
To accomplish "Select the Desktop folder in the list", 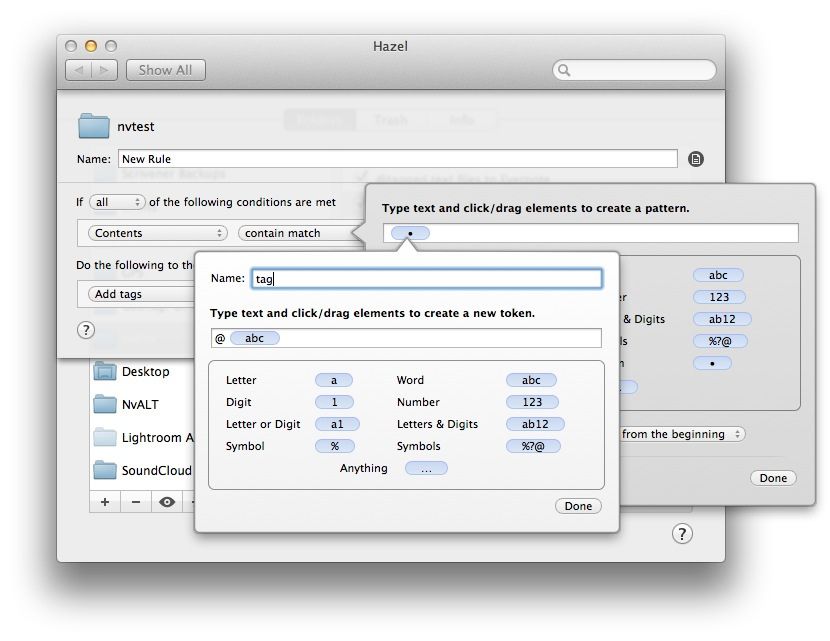I will click(145, 371).
